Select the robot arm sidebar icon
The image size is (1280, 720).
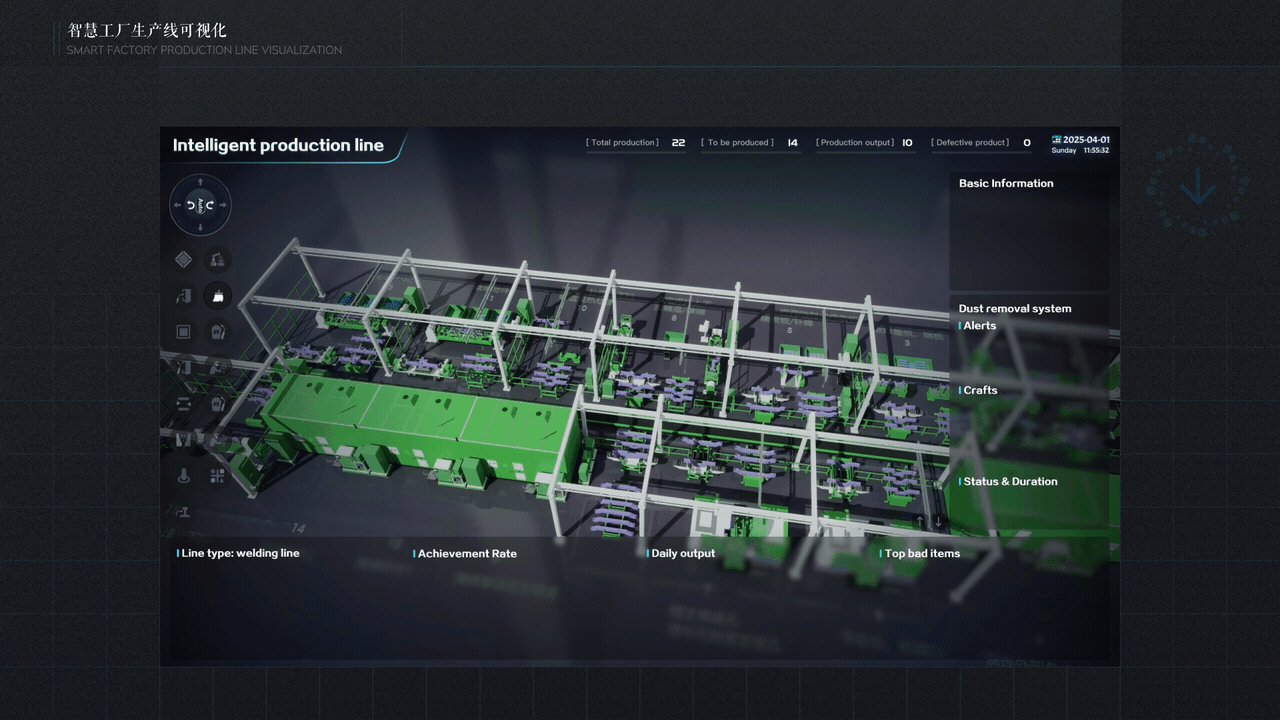[x=218, y=260]
